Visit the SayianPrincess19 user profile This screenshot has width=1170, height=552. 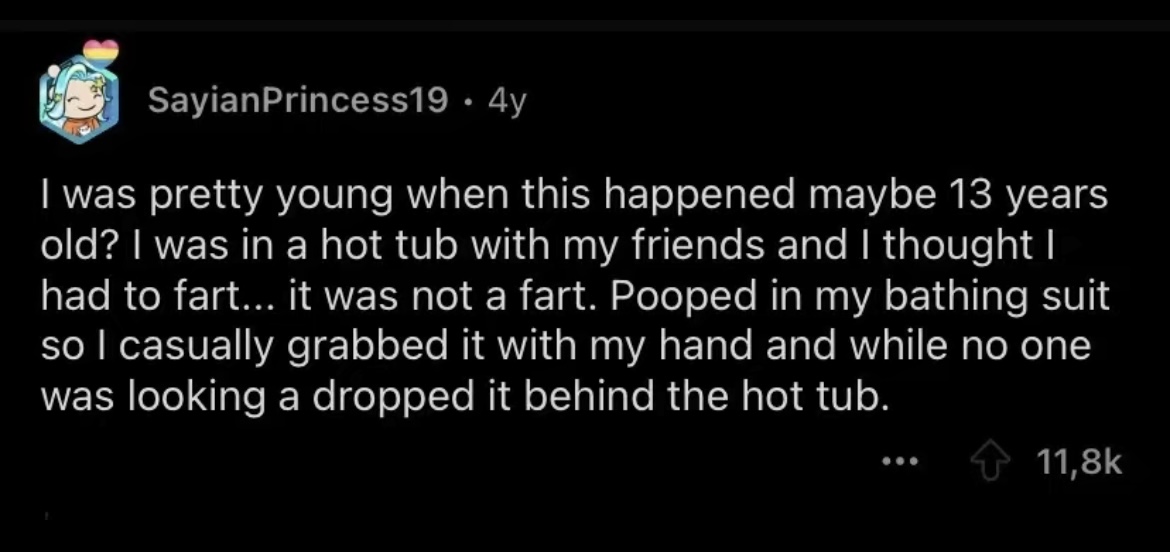pos(298,100)
